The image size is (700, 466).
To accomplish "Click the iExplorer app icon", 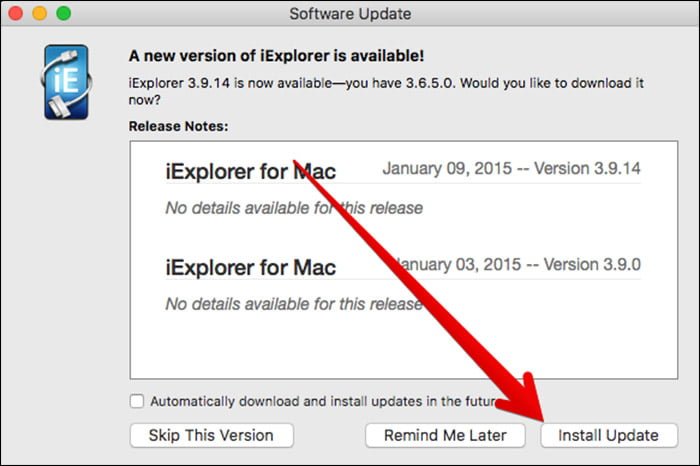I will pos(65,82).
